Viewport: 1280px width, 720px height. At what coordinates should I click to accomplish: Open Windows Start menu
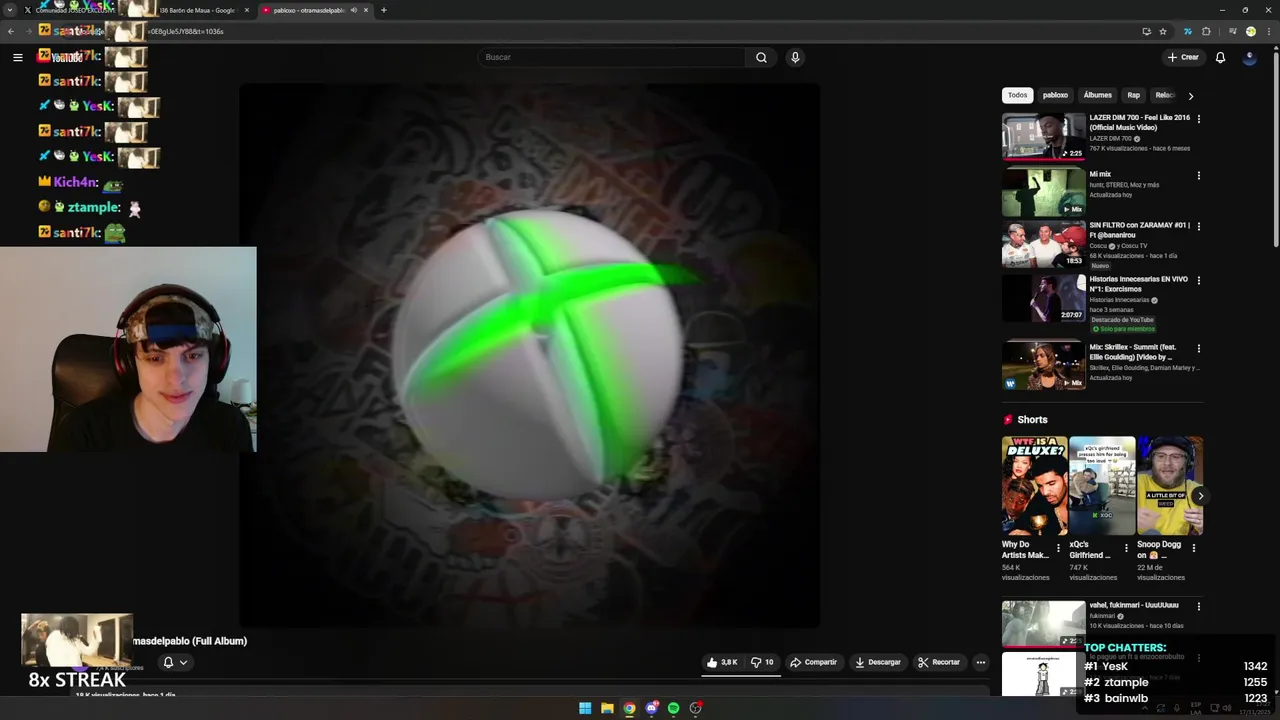click(x=585, y=708)
